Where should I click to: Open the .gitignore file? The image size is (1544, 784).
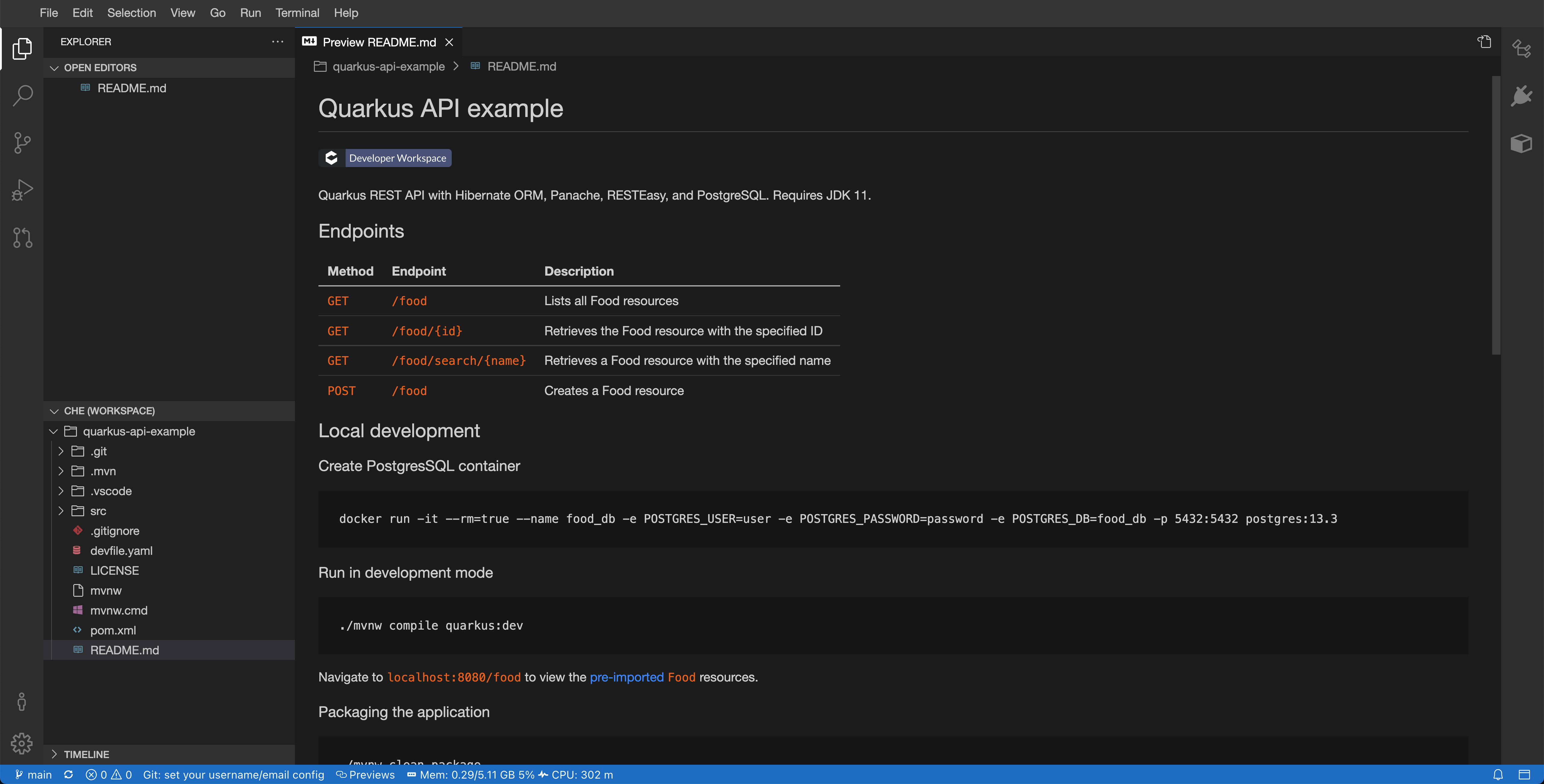pos(169,530)
